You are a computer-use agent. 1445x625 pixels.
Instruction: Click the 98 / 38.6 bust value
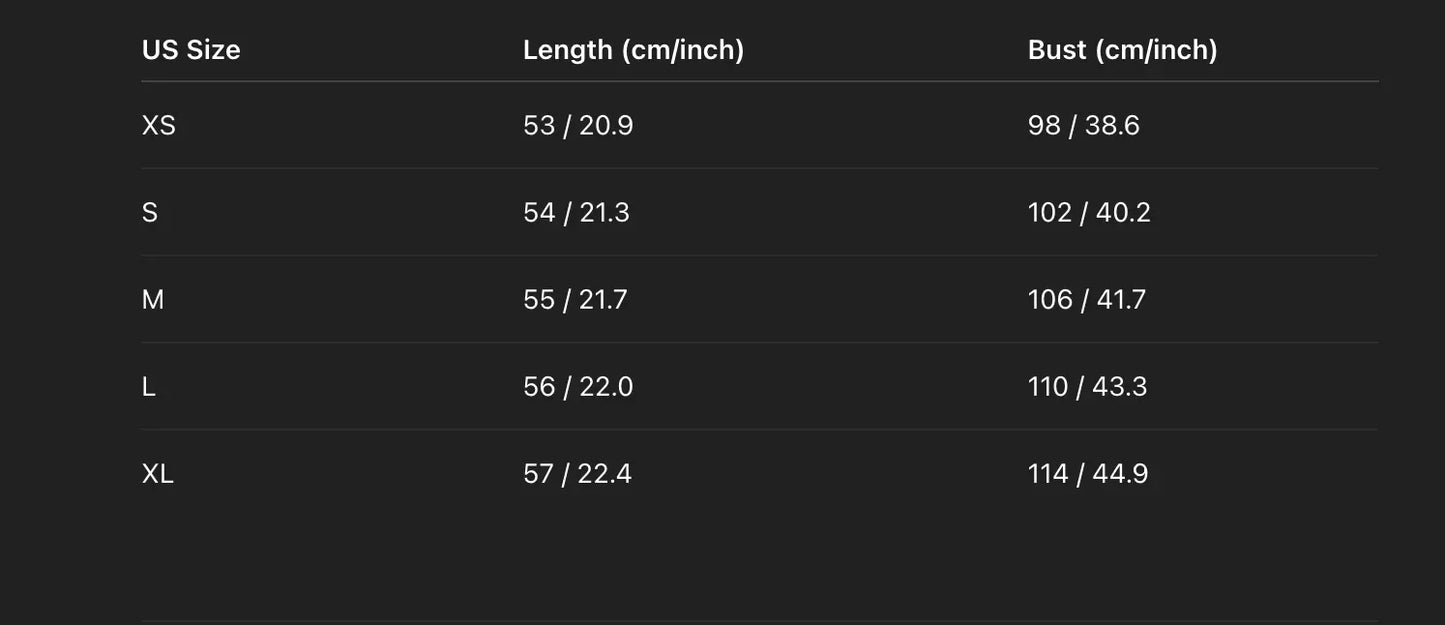click(x=1083, y=126)
